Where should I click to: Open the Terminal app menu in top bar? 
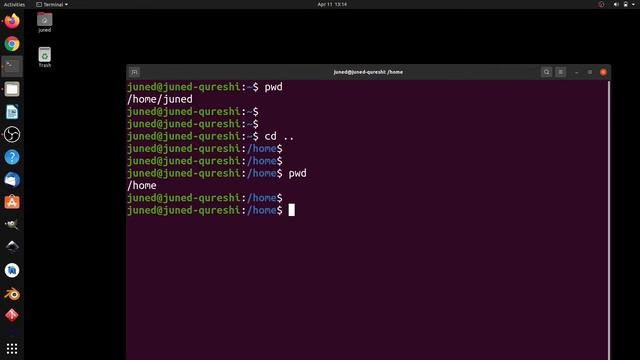tap(52, 4)
